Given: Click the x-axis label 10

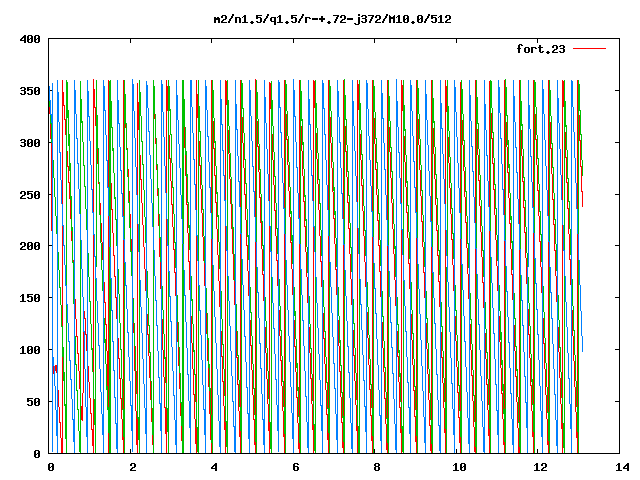Looking at the screenshot, I should (x=460, y=467).
